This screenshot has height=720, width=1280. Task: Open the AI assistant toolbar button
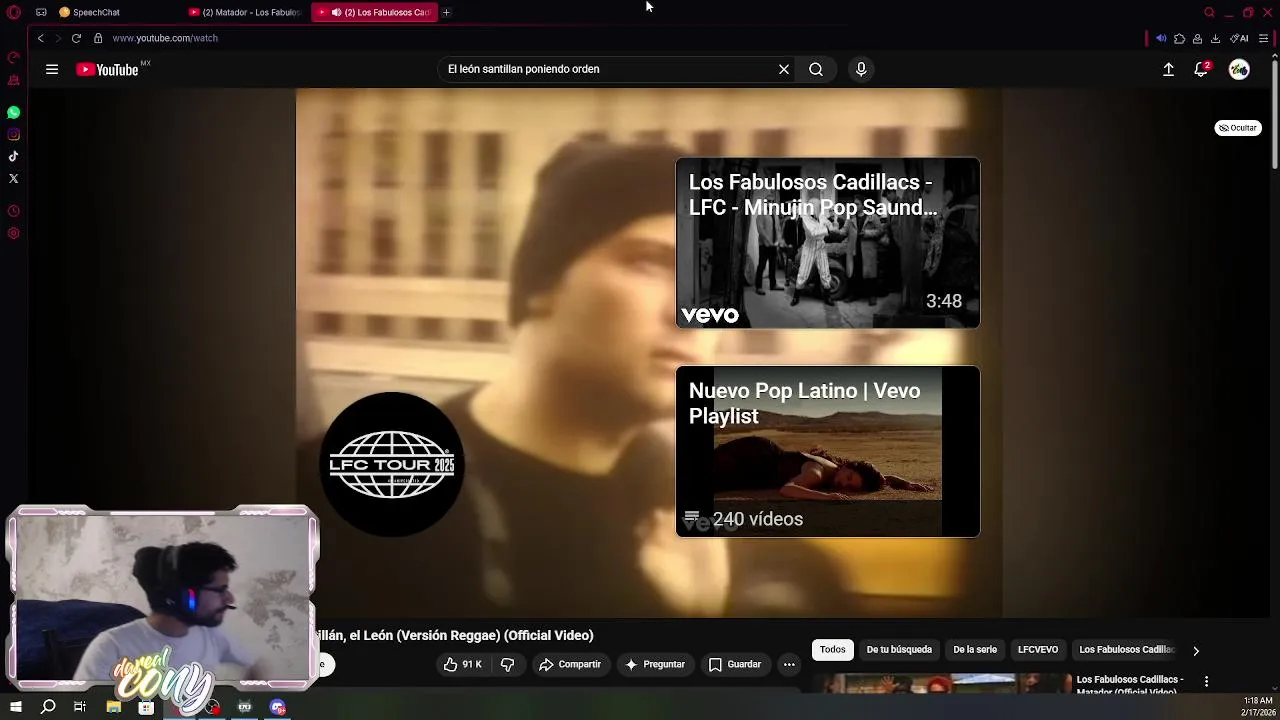(x=1240, y=38)
